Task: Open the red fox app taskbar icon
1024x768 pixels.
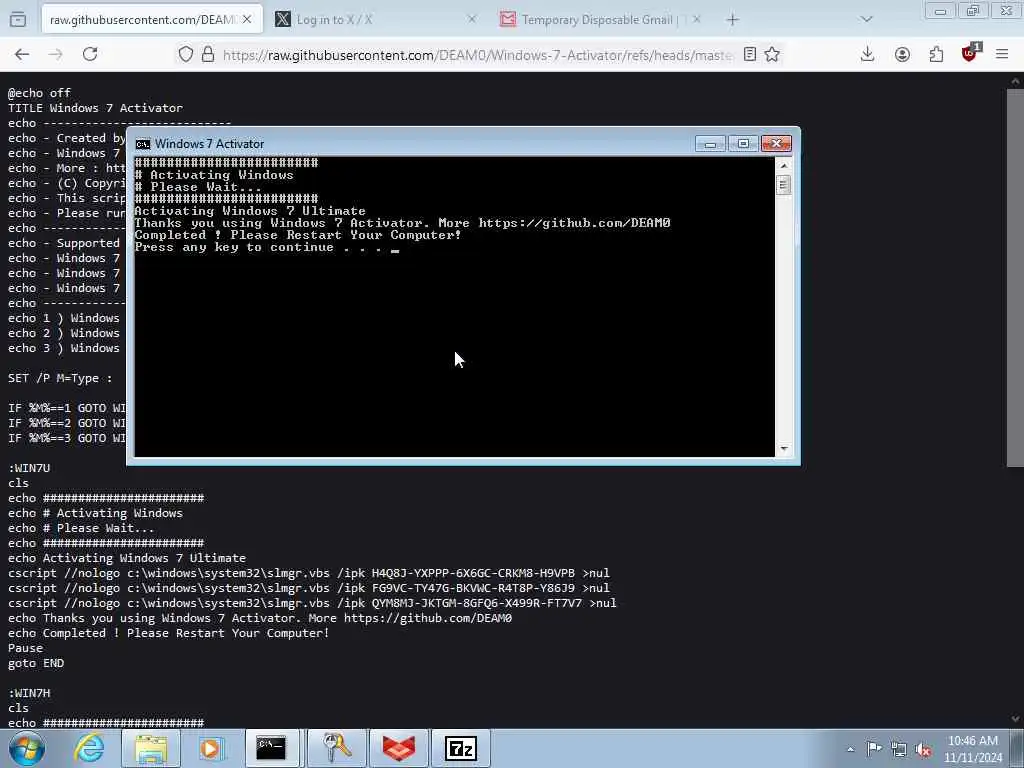Action: [398, 748]
